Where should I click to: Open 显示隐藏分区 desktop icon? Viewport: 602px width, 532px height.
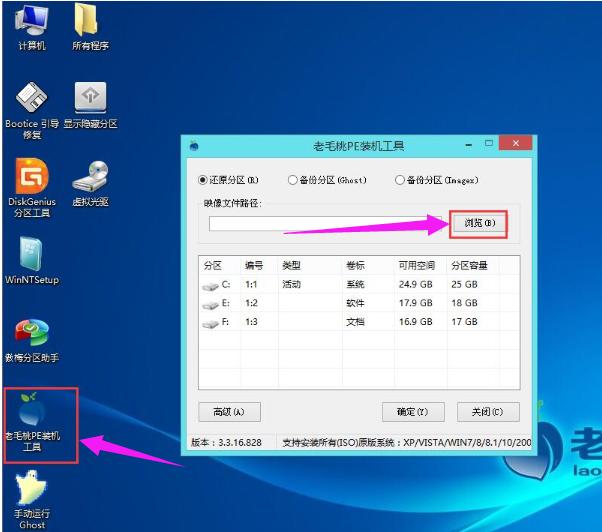coord(90,100)
